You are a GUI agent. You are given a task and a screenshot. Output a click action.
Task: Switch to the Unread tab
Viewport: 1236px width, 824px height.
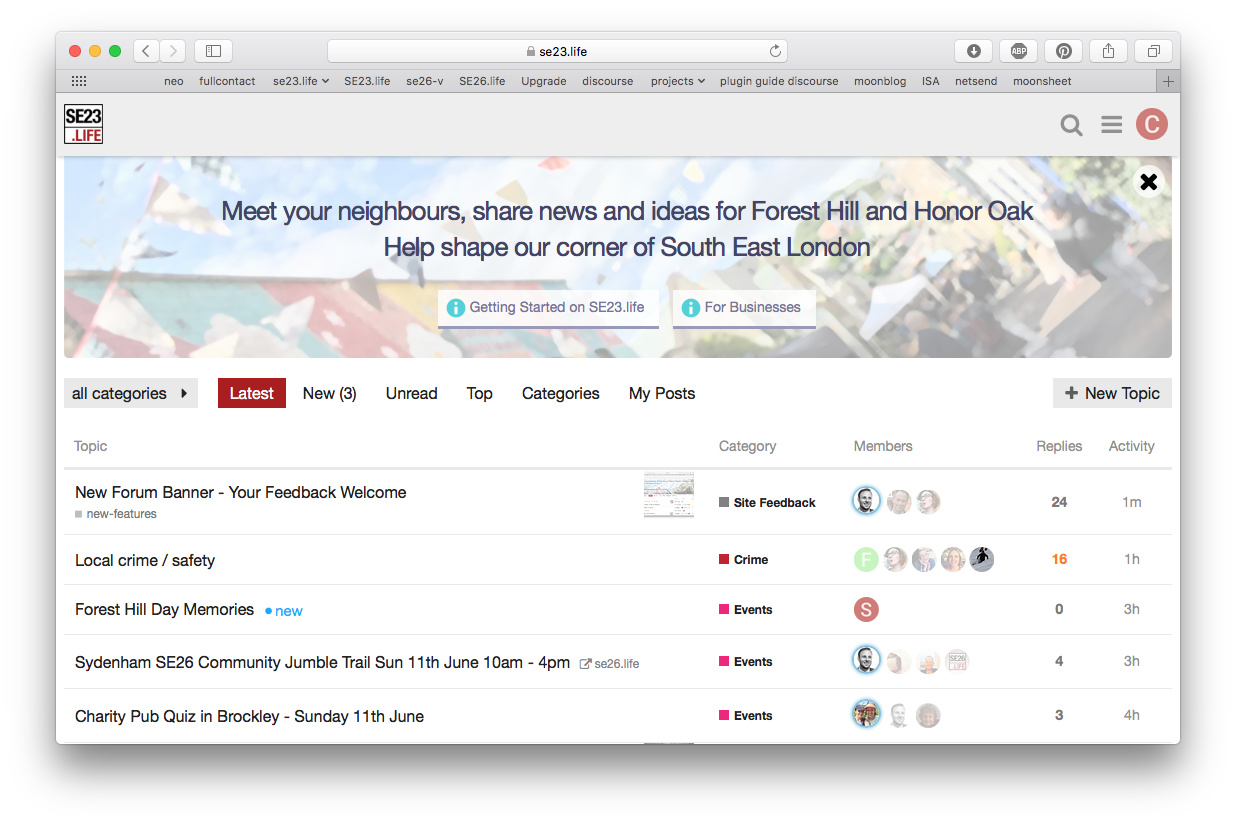pos(412,393)
